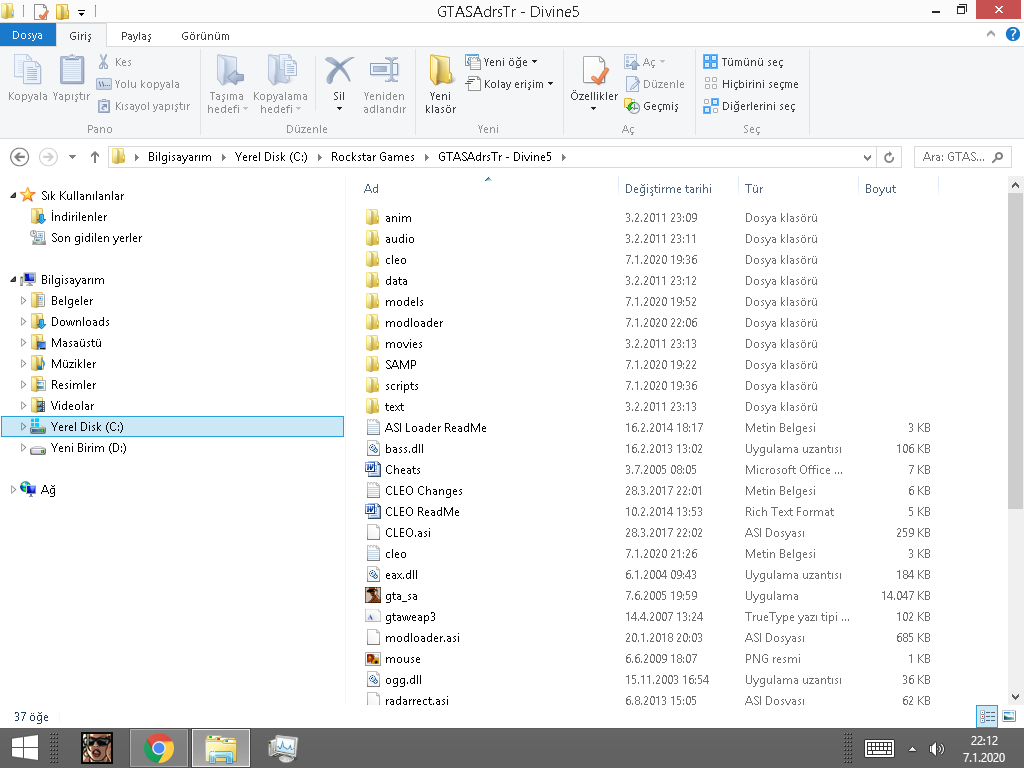
Task: Switch to the Giriş ribbon tab
Action: click(x=80, y=36)
